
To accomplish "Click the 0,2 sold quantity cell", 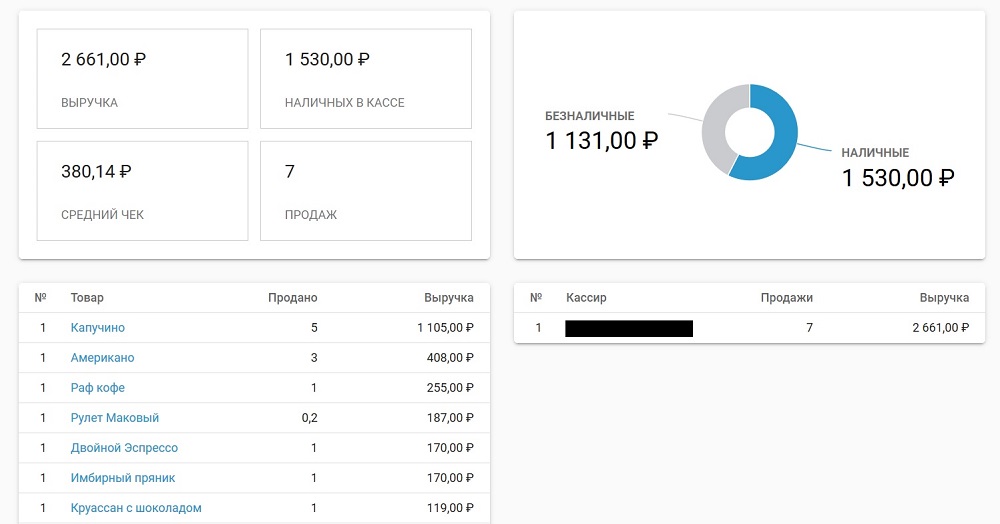I will tap(309, 418).
